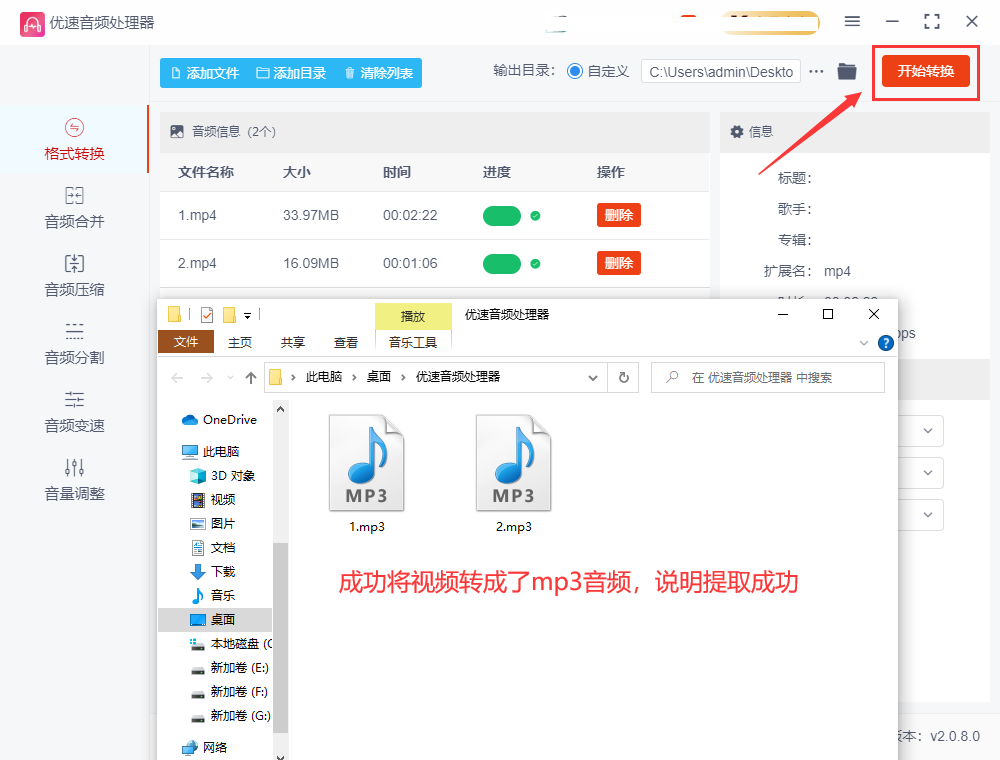This screenshot has height=760, width=1000.
Task: Open the 音频变速 audio speed tool
Action: (x=74, y=412)
